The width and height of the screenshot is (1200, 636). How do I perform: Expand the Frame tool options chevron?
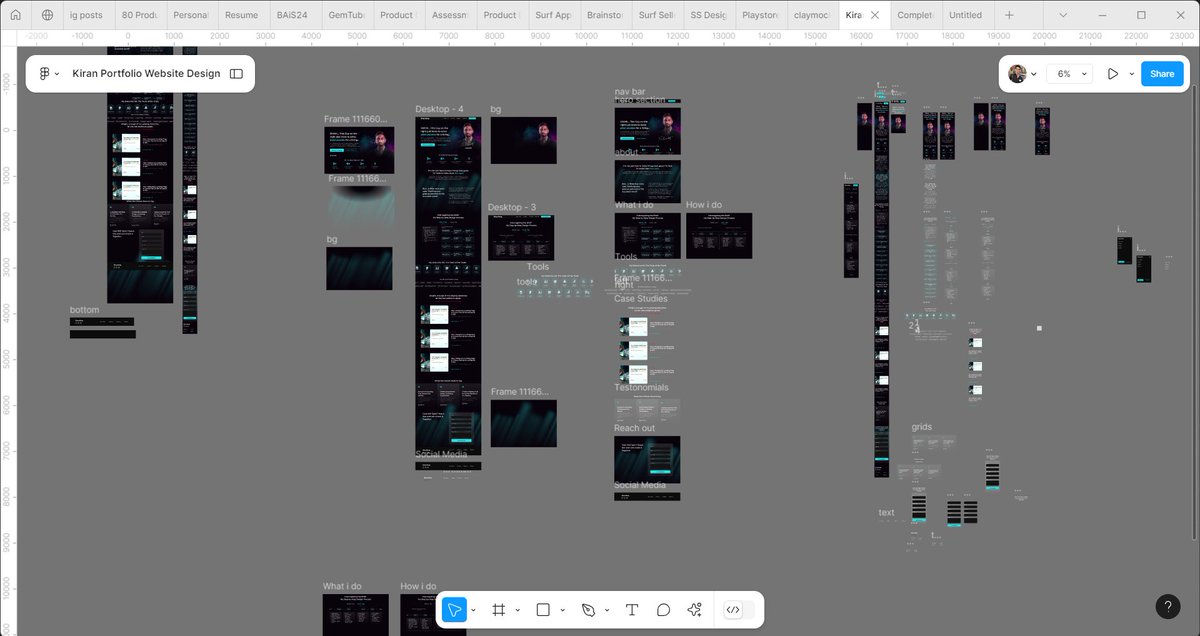click(x=517, y=610)
